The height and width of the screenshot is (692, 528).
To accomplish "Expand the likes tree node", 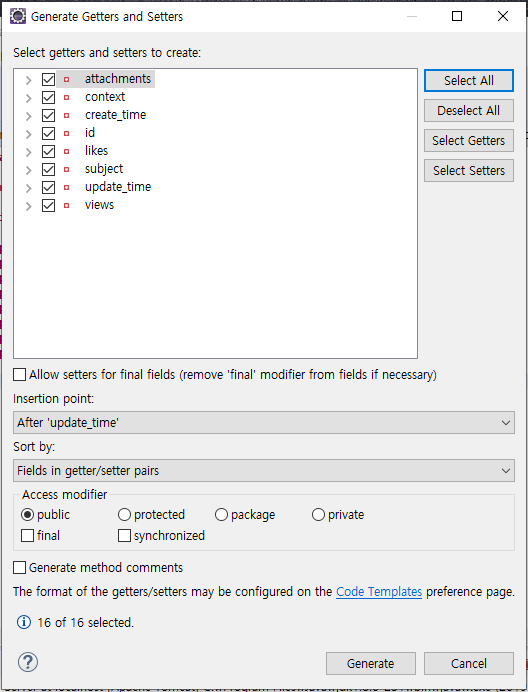I will click(x=29, y=152).
